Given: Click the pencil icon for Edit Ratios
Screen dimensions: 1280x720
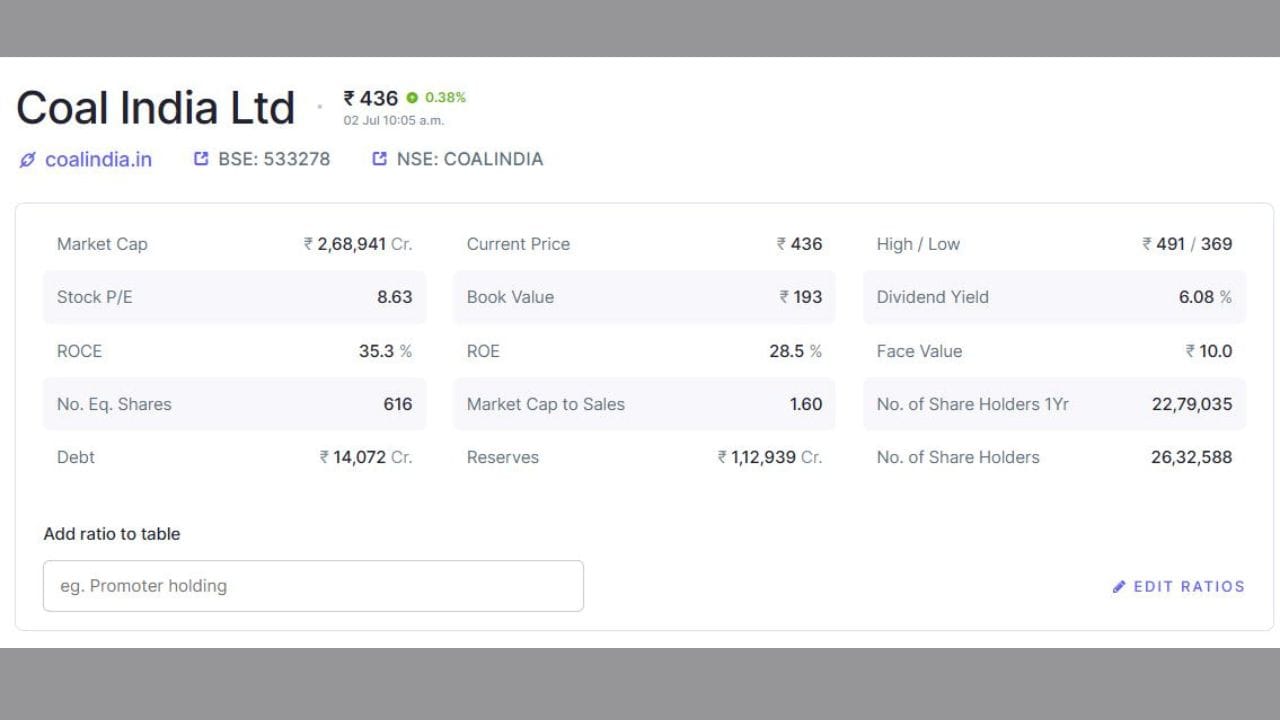Looking at the screenshot, I should coord(1119,587).
